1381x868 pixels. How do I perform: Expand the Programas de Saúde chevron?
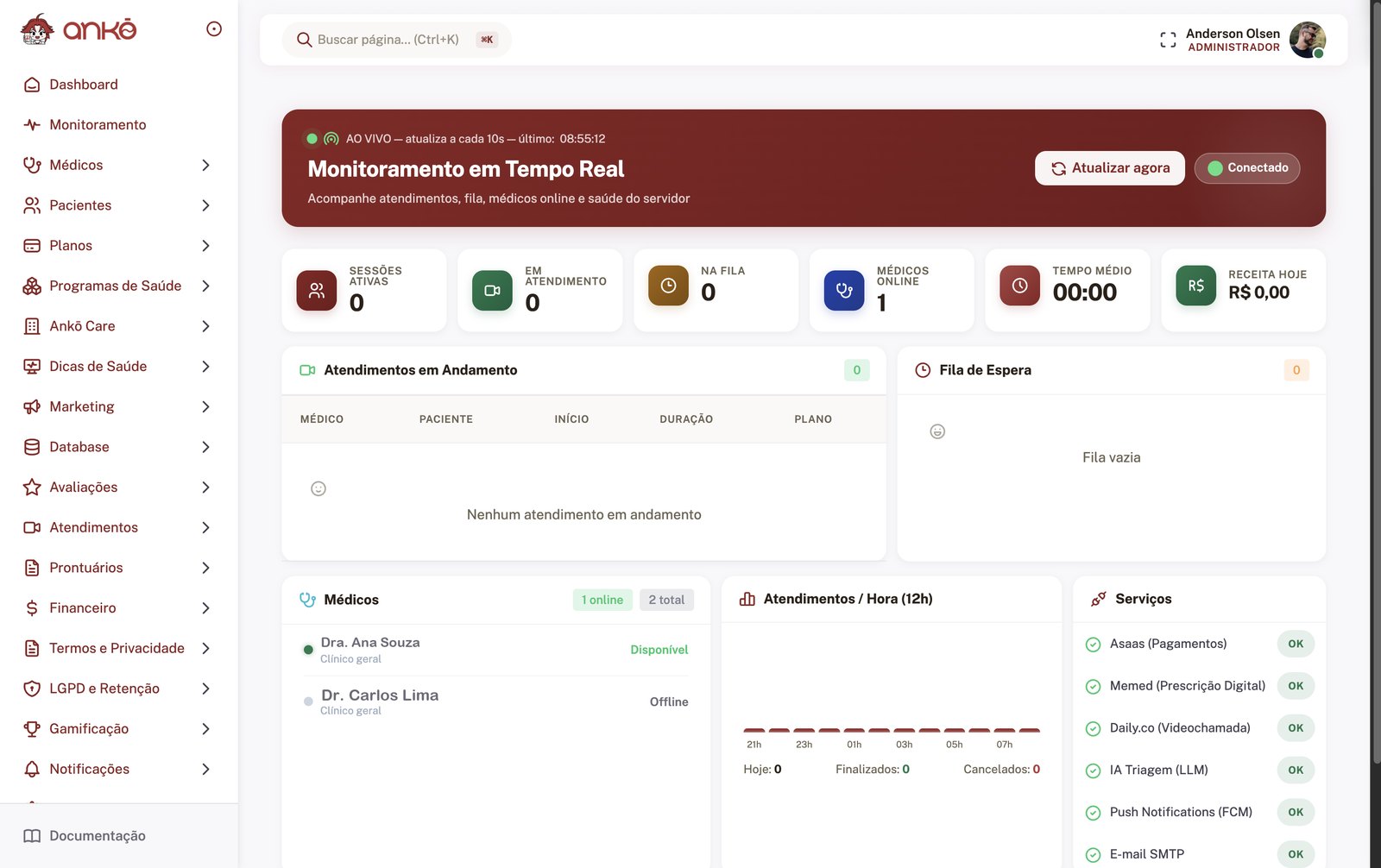point(205,286)
